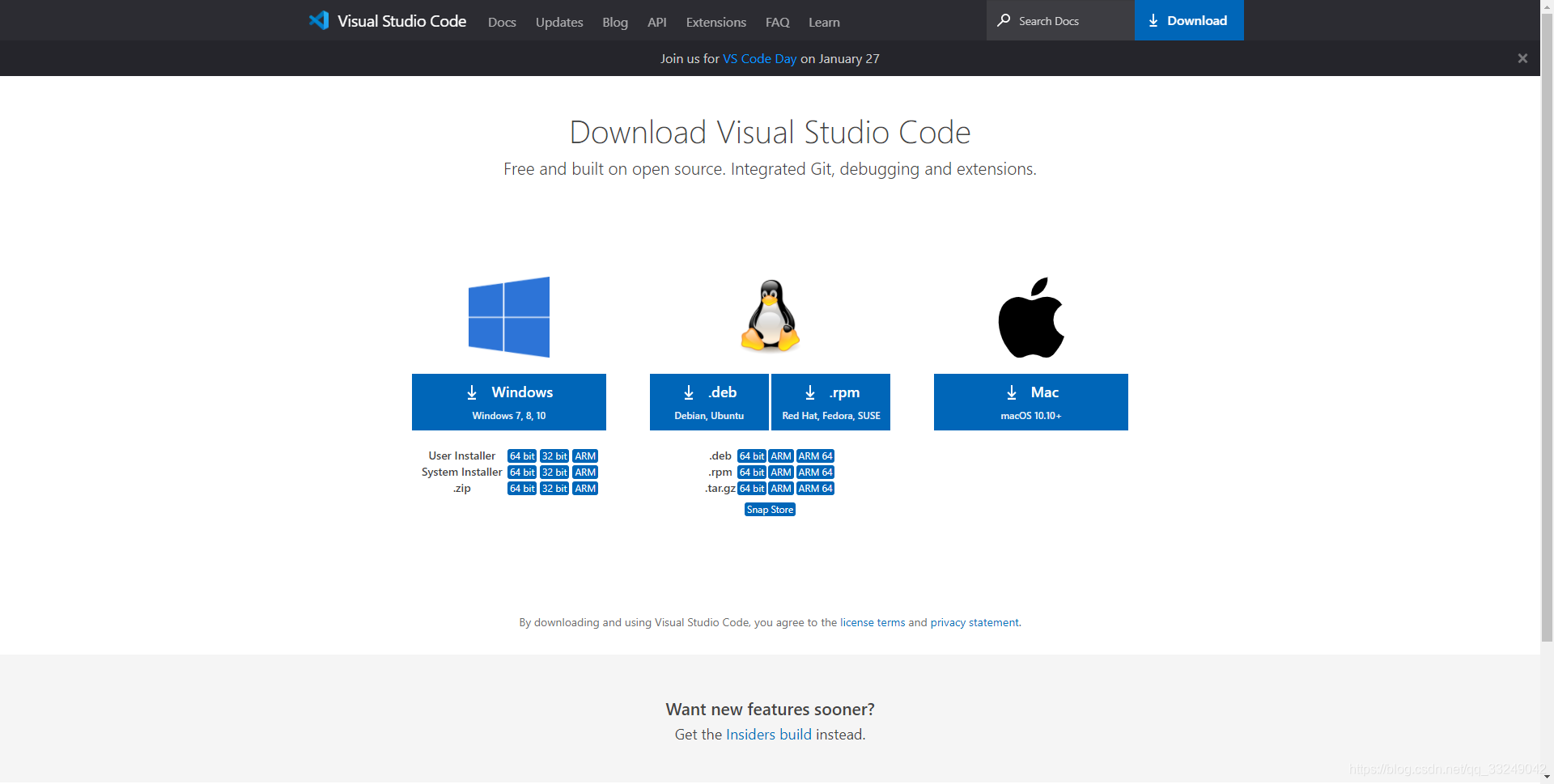Click the search magnifier icon in header
The height and width of the screenshot is (784, 1554).
[x=1004, y=20]
